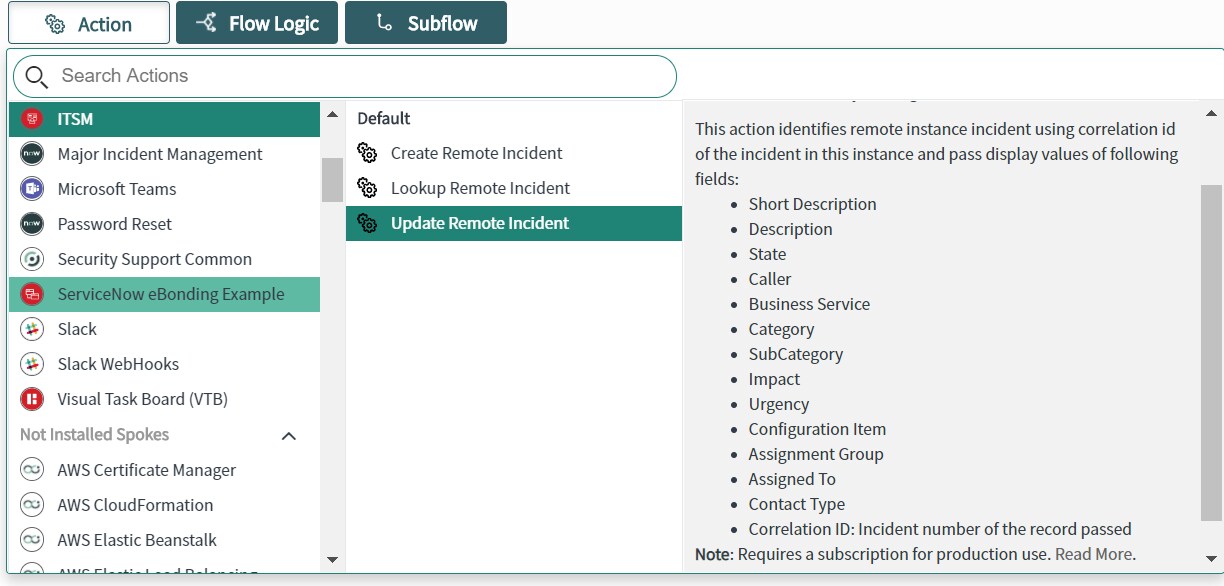Click the Correlation ID bullet text
Screen dimensions: 1224x586
940,529
